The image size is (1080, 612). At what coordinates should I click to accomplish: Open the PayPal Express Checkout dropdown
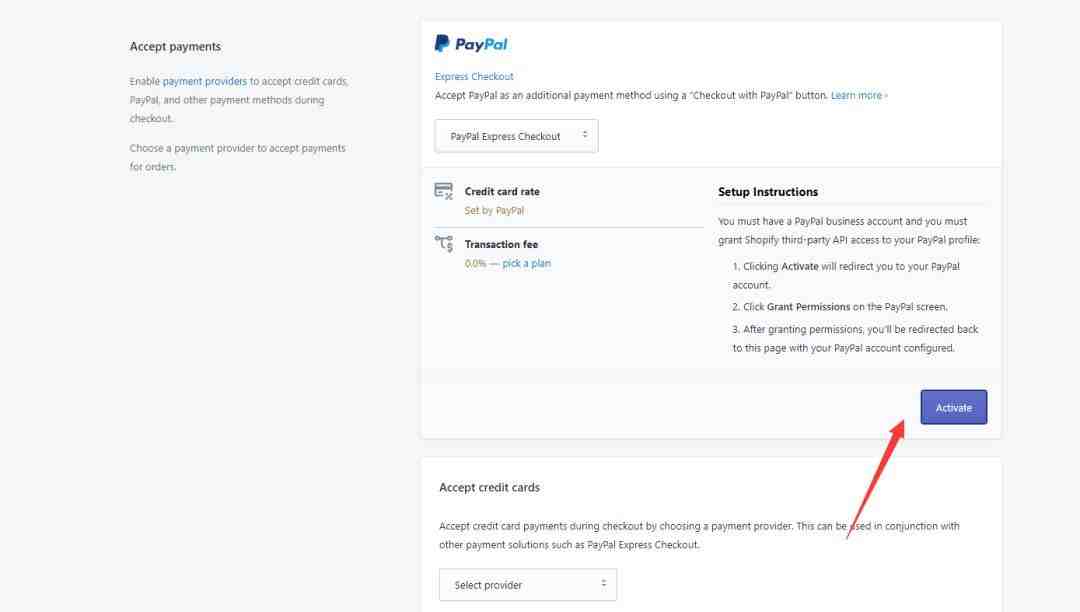click(x=516, y=136)
